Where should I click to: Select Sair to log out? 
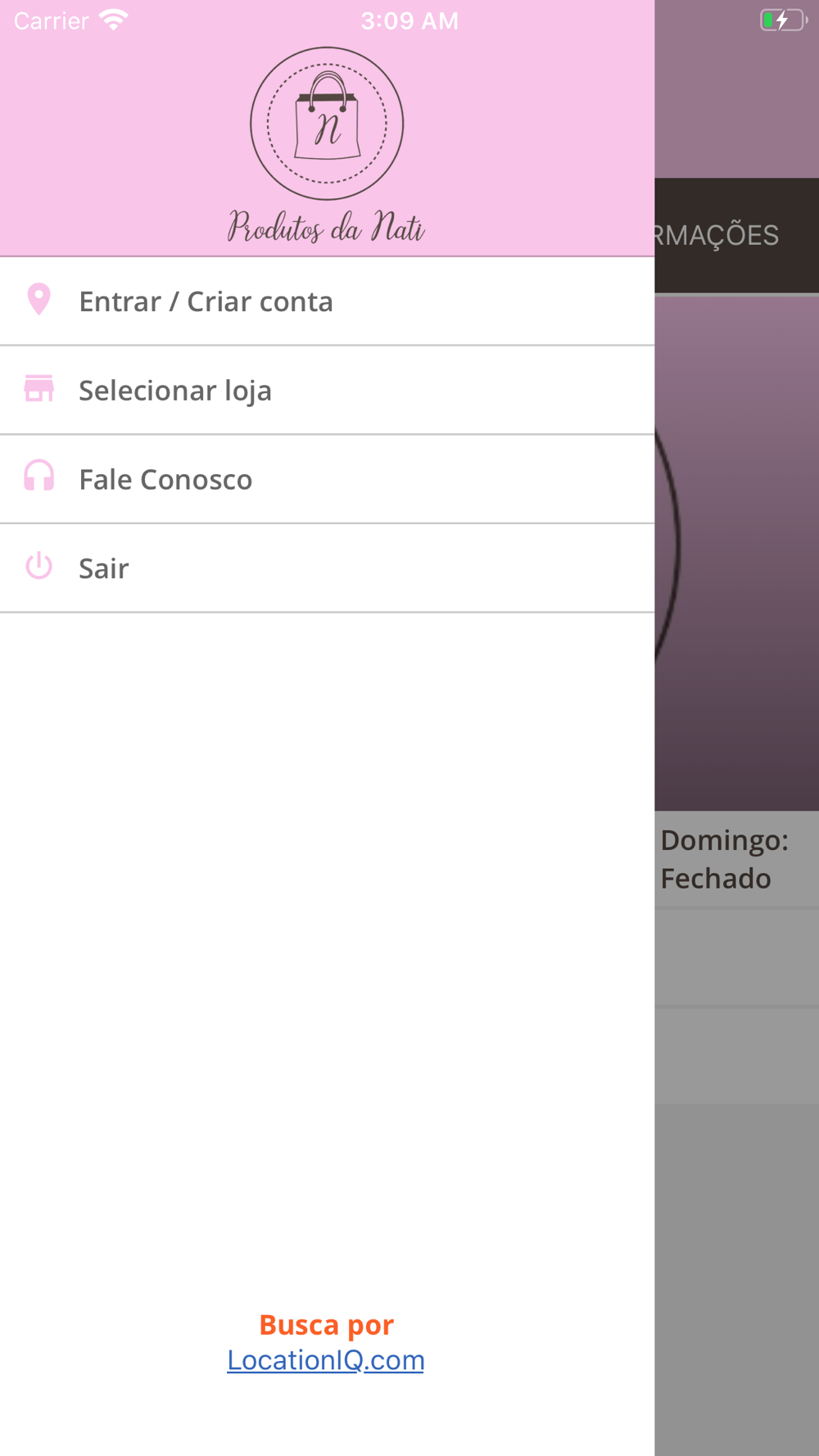click(327, 568)
